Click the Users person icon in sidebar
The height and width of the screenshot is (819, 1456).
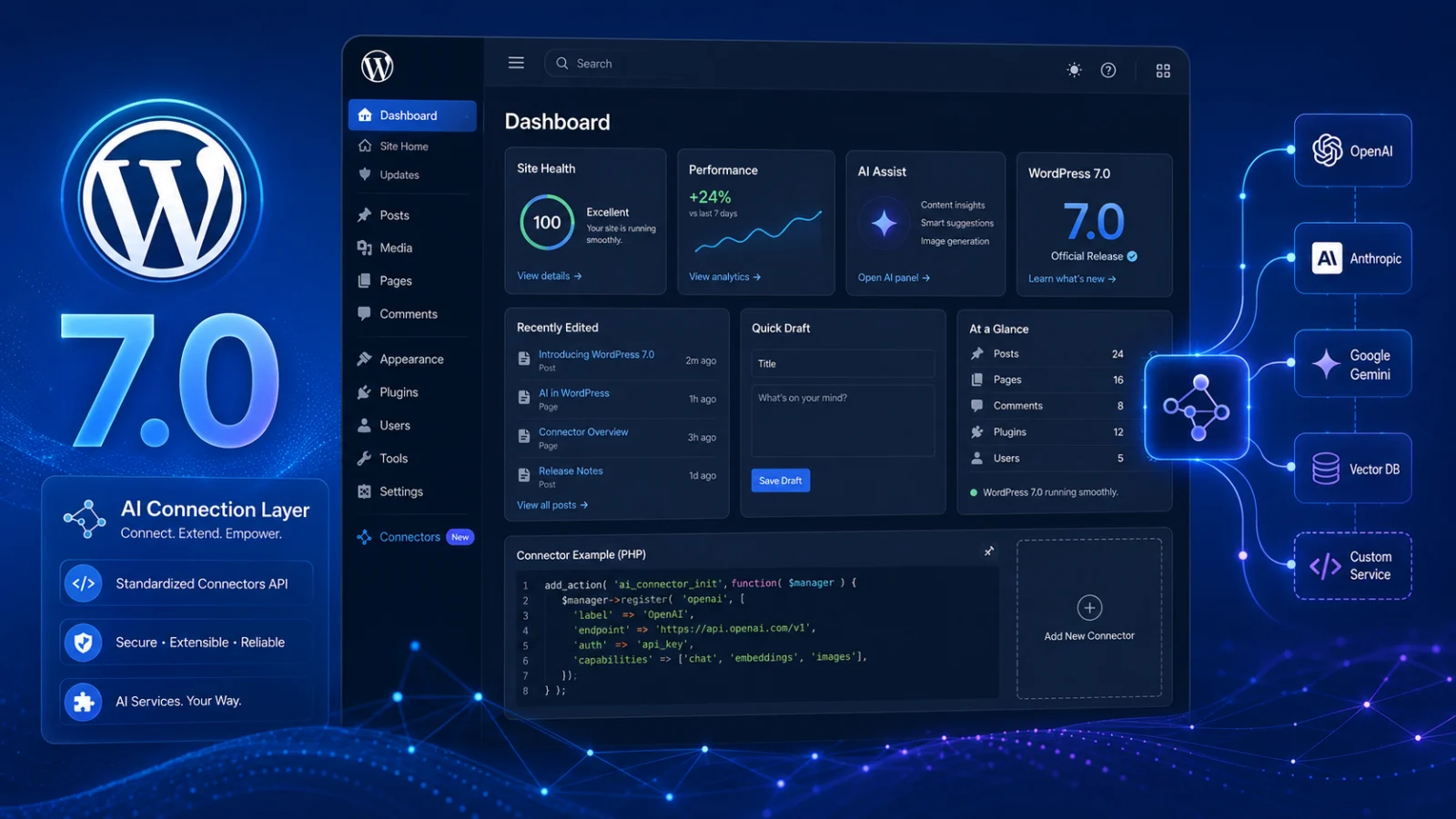tap(365, 425)
